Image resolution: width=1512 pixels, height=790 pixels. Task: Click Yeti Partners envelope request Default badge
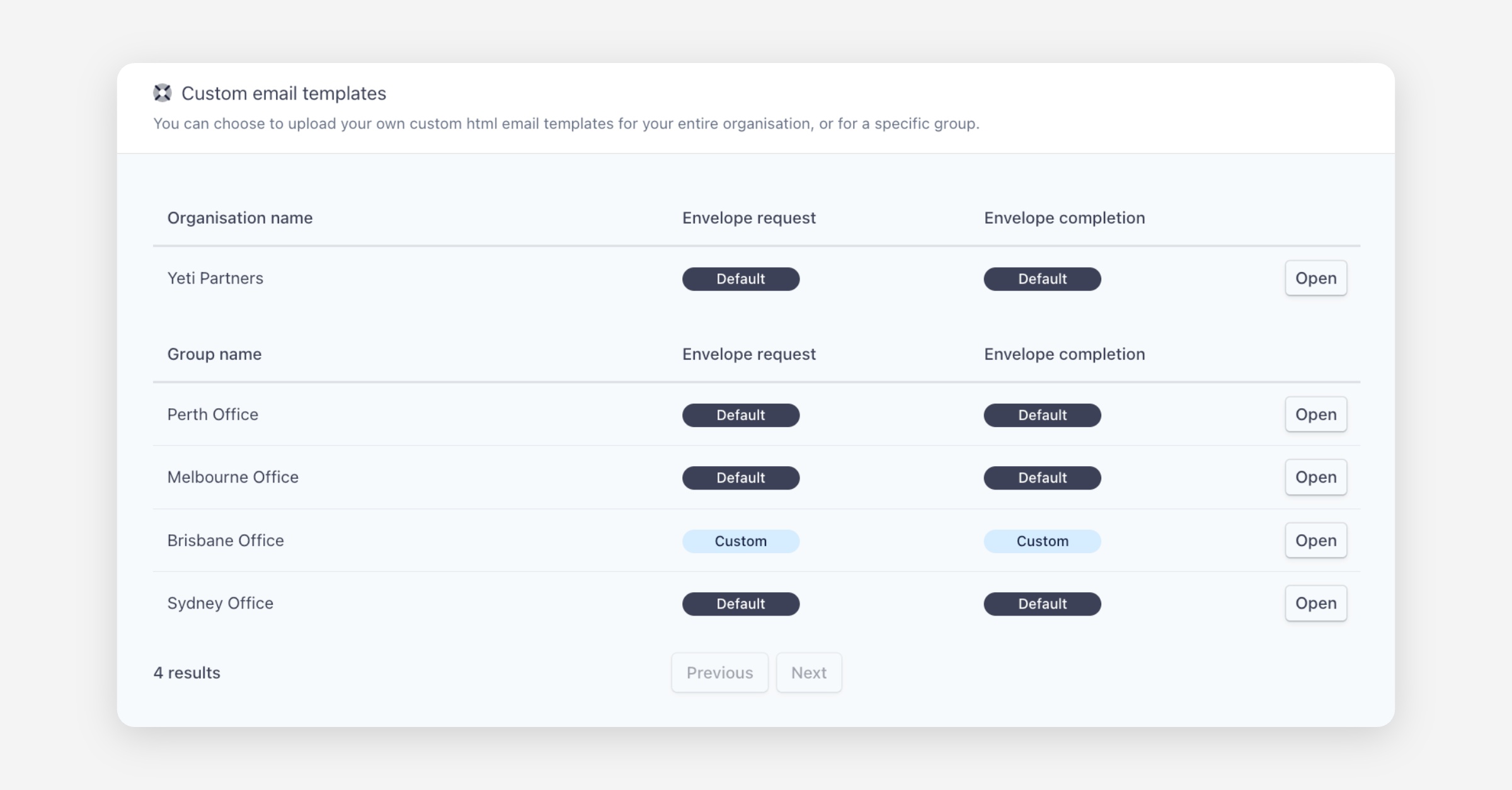[x=741, y=279]
